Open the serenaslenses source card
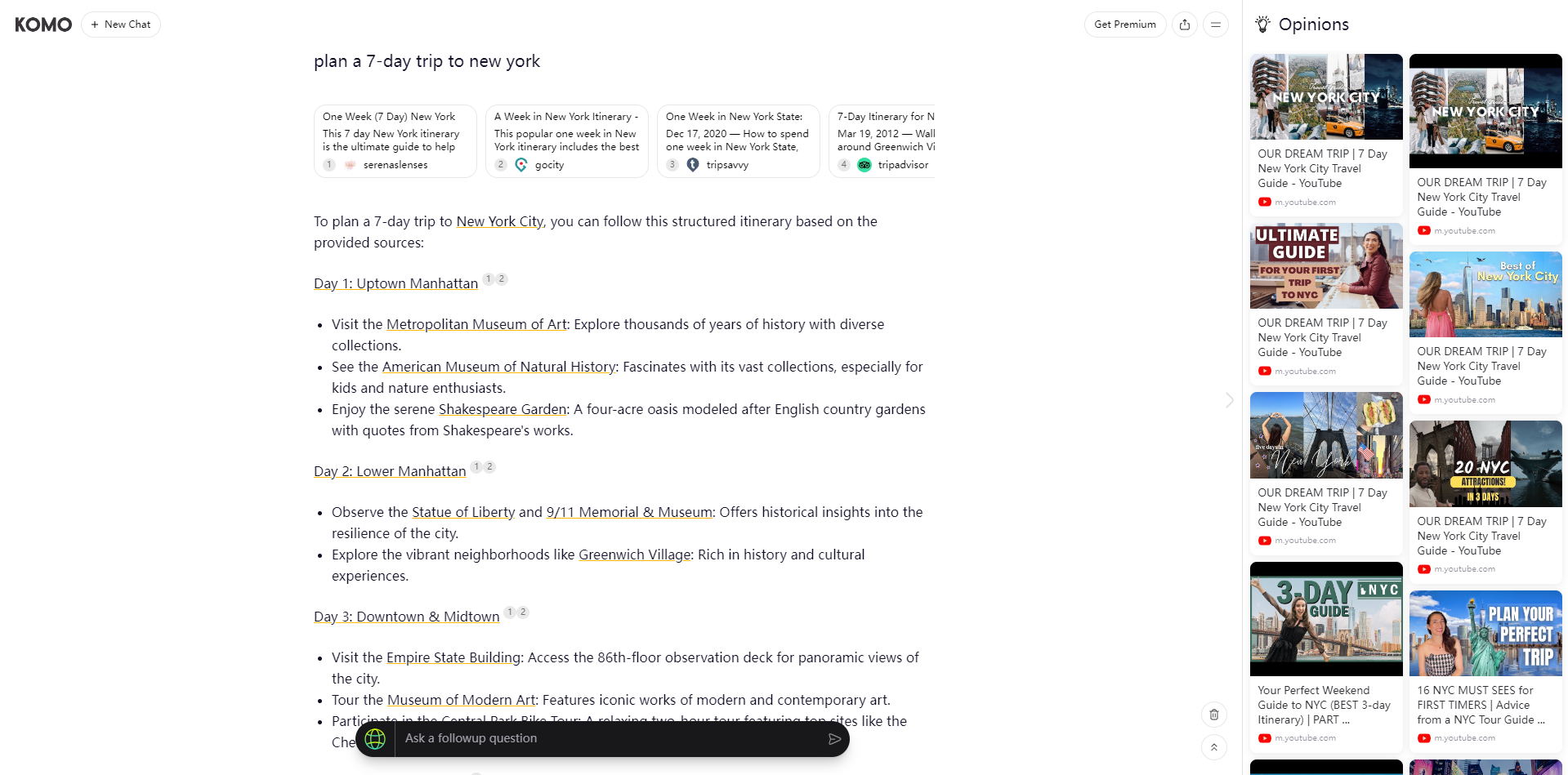The height and width of the screenshot is (775, 1568). click(x=395, y=140)
